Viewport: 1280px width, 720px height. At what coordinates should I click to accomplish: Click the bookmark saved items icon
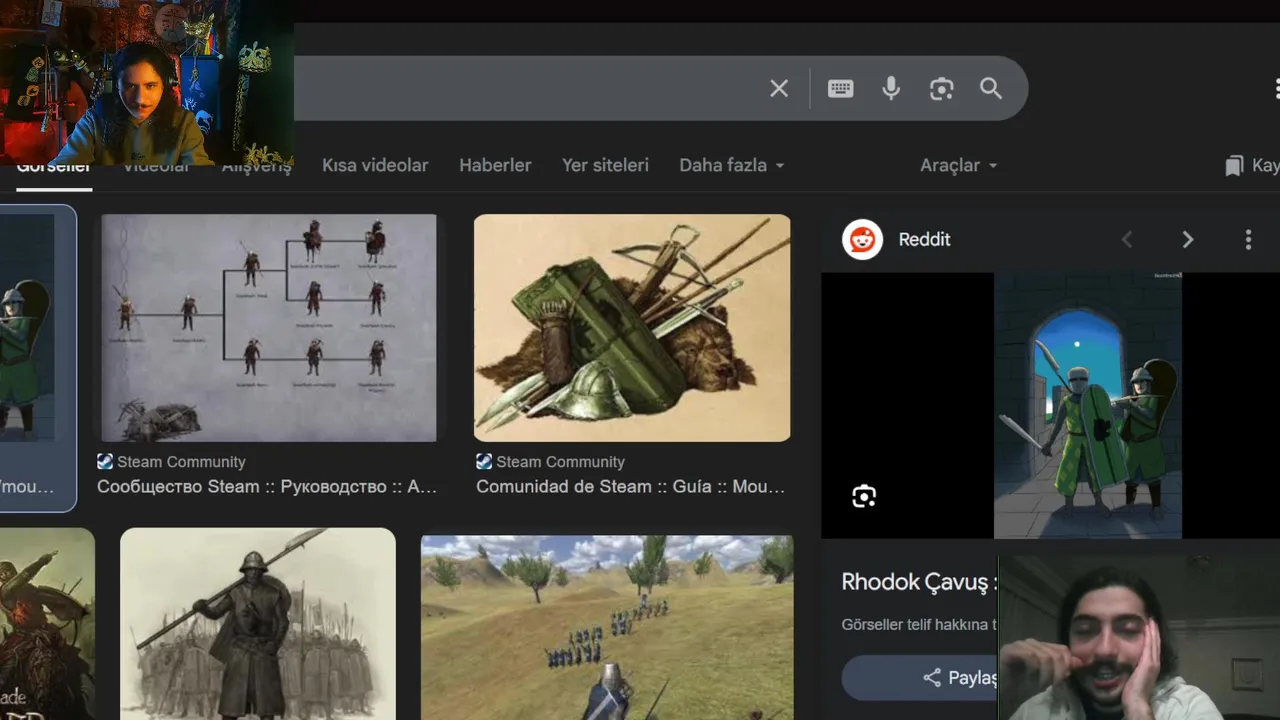click(1234, 166)
